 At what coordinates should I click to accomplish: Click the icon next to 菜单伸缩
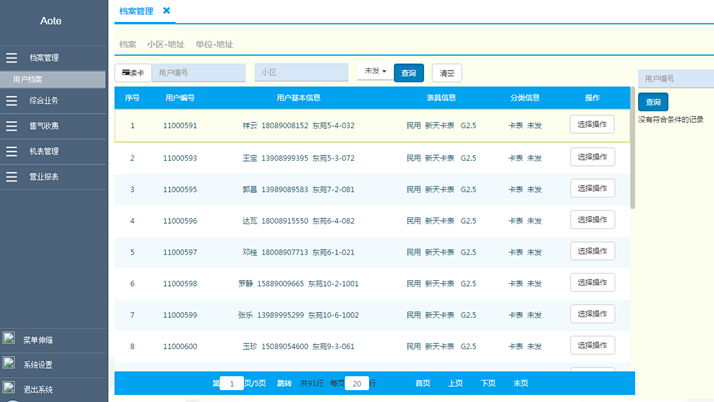[x=9, y=338]
